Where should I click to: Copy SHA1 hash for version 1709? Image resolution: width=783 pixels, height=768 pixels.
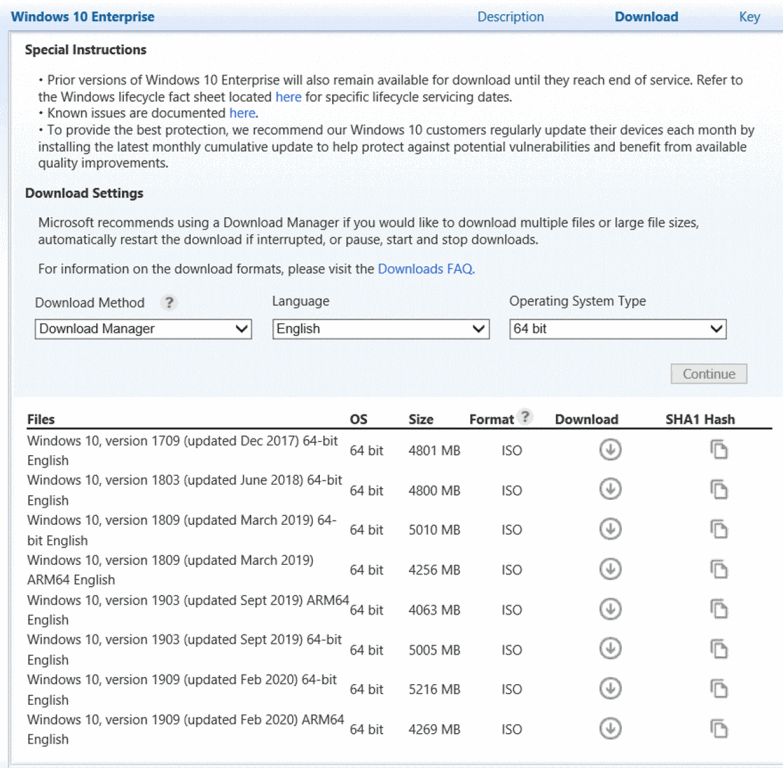point(718,450)
